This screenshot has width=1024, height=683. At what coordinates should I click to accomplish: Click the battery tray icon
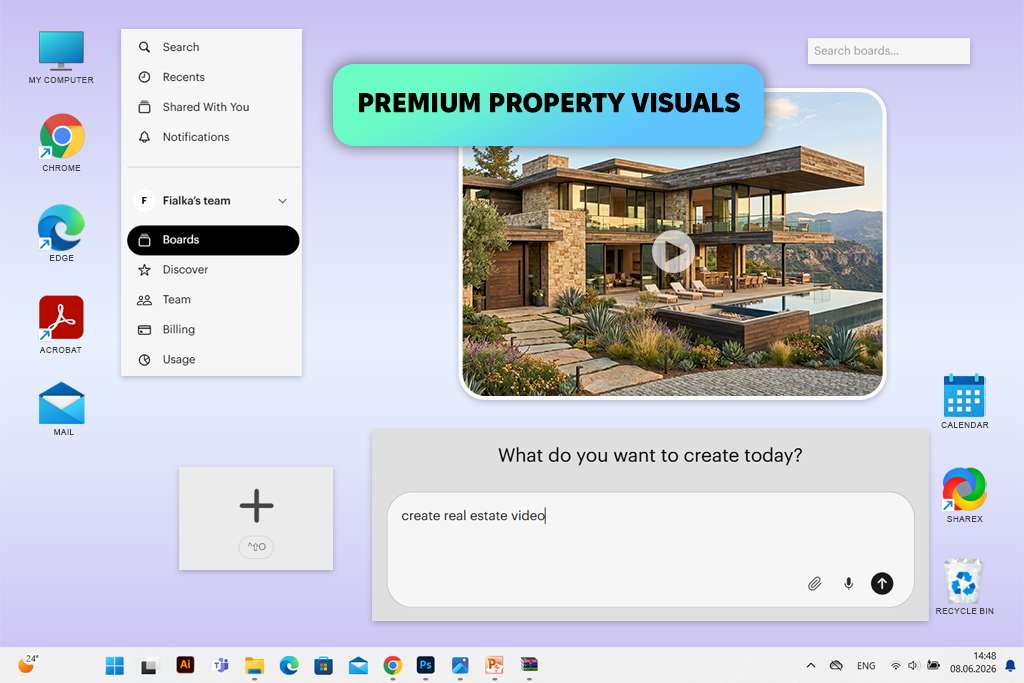[933, 665]
